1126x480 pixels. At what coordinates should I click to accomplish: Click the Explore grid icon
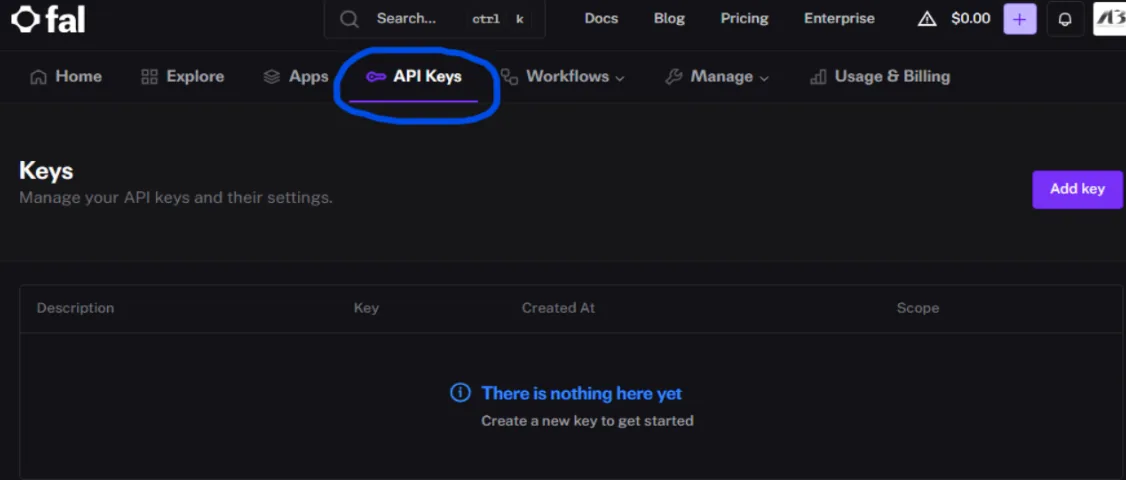pos(149,77)
